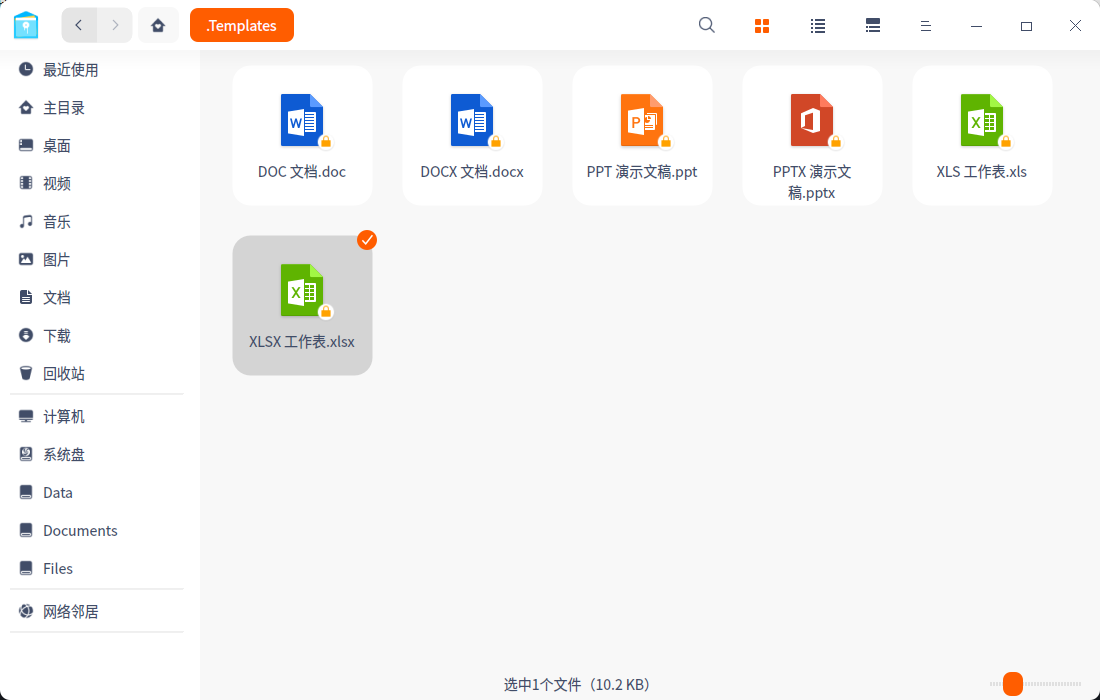Click the icon size slider handle
The image size is (1100, 700).
(1012, 683)
